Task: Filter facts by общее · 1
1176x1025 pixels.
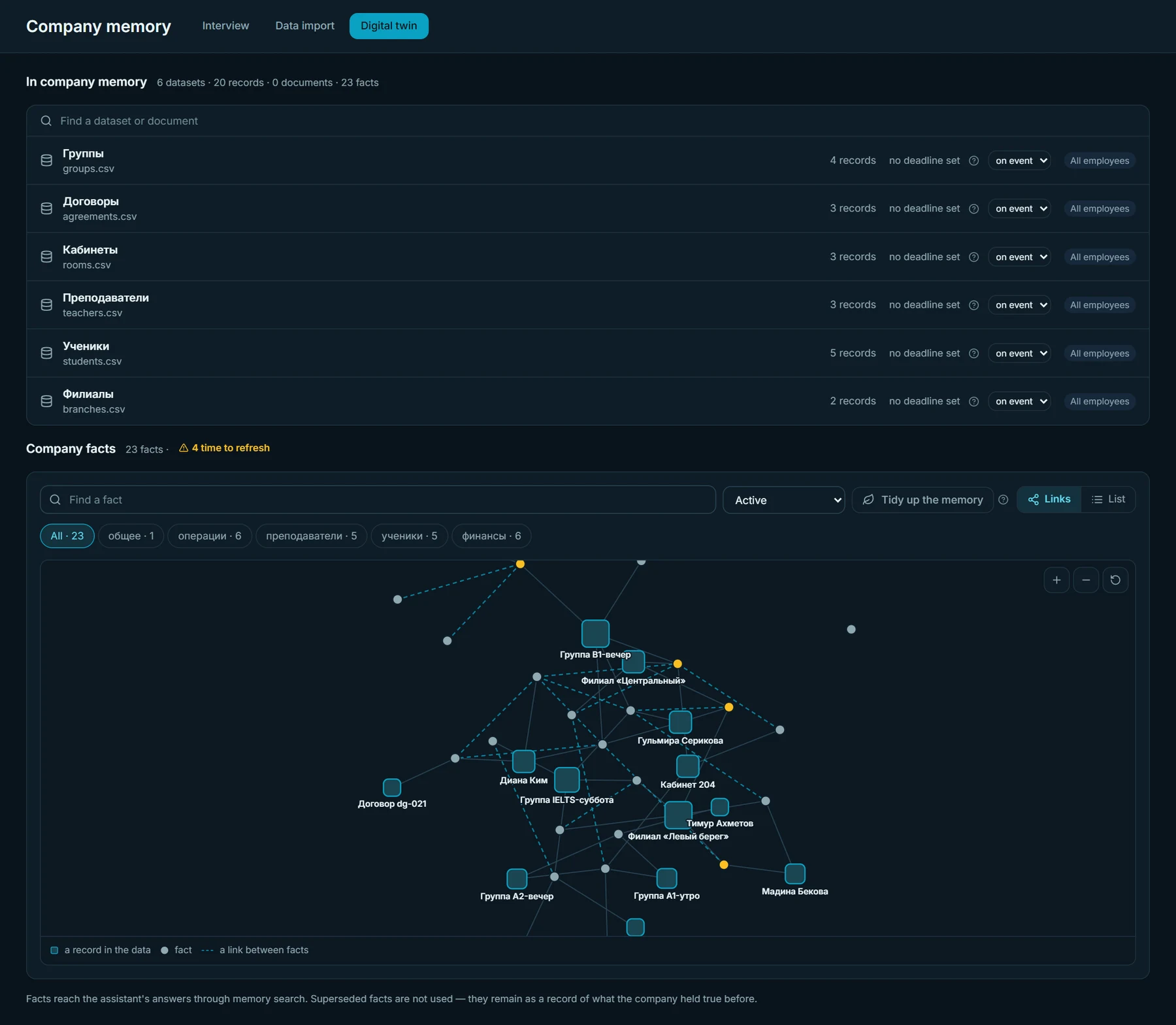Action: pyautogui.click(x=131, y=536)
